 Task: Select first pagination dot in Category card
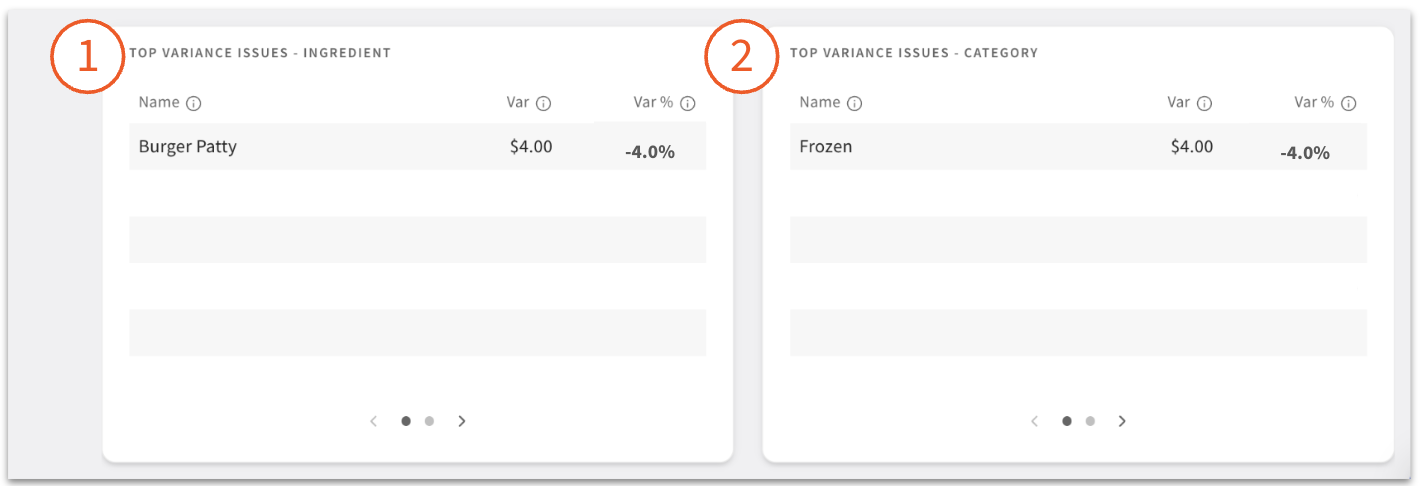(x=1067, y=421)
